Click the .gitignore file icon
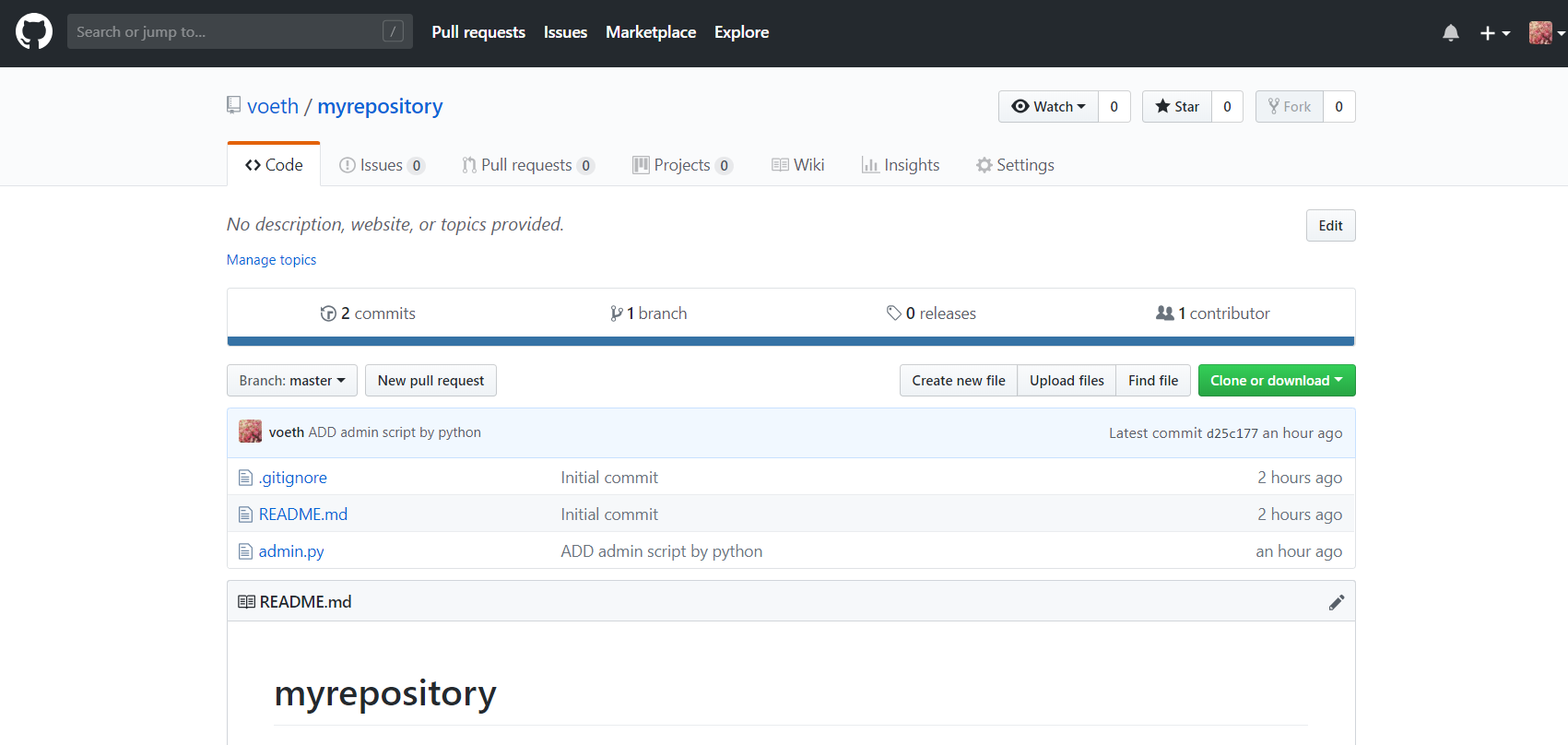The height and width of the screenshot is (745, 1568). [x=245, y=478]
